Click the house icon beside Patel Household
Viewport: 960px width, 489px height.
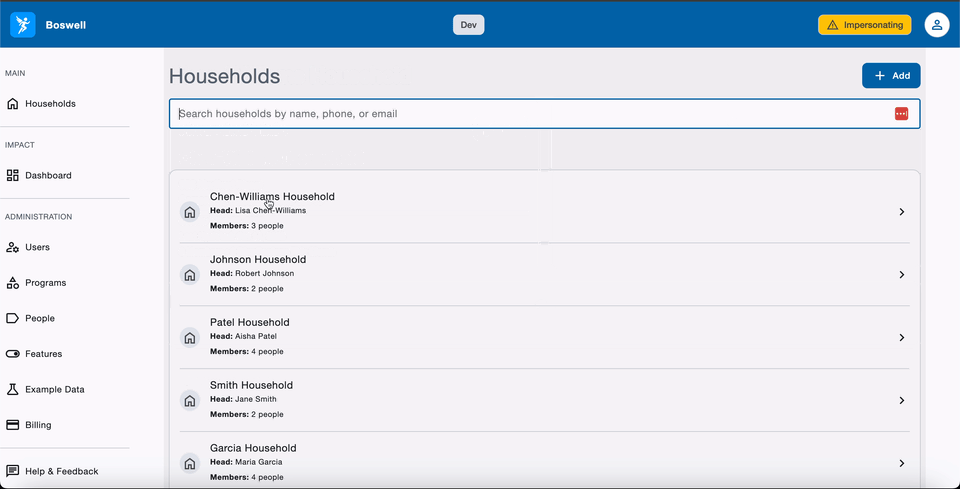tap(190, 338)
